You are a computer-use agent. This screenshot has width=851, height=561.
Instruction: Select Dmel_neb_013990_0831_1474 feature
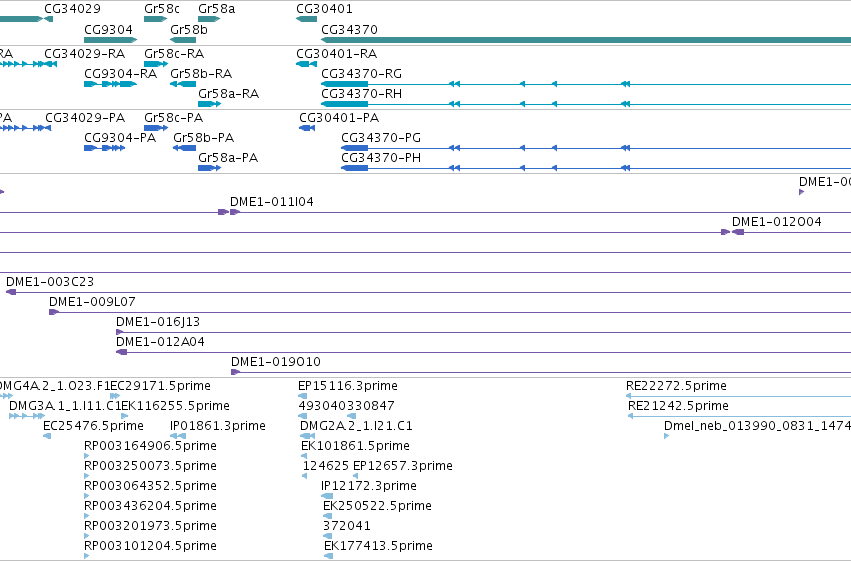(x=758, y=426)
